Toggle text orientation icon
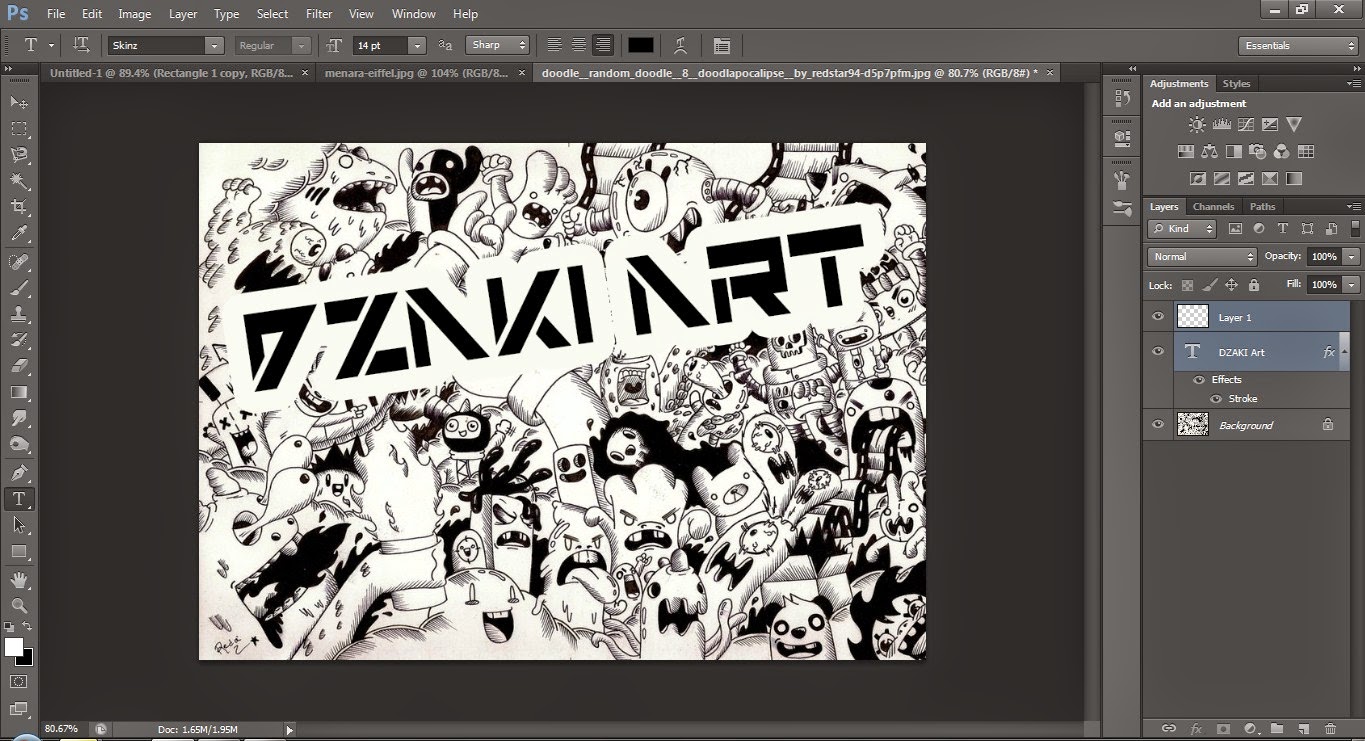Image resolution: width=1365 pixels, height=741 pixels. (82, 45)
